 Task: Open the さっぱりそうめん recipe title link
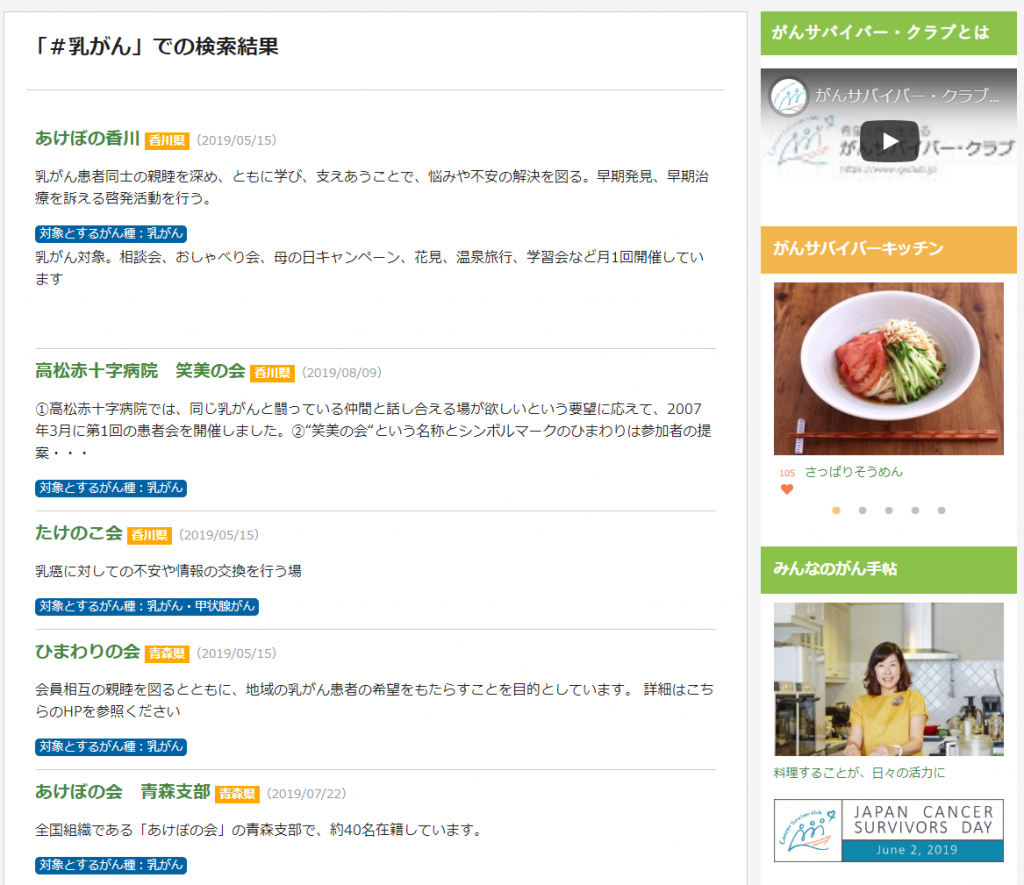pyautogui.click(x=853, y=472)
